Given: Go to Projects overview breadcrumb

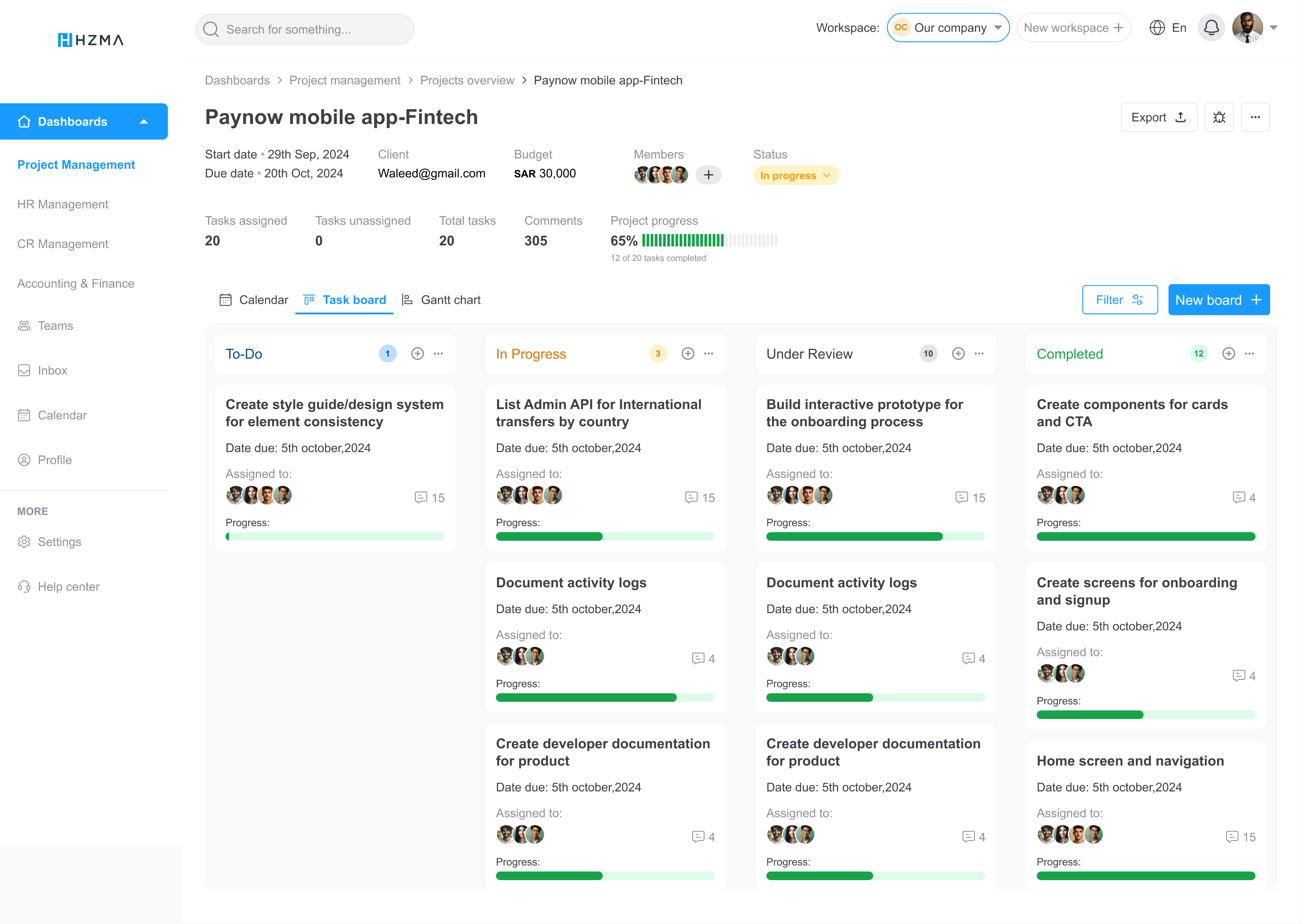Looking at the screenshot, I should (x=467, y=80).
